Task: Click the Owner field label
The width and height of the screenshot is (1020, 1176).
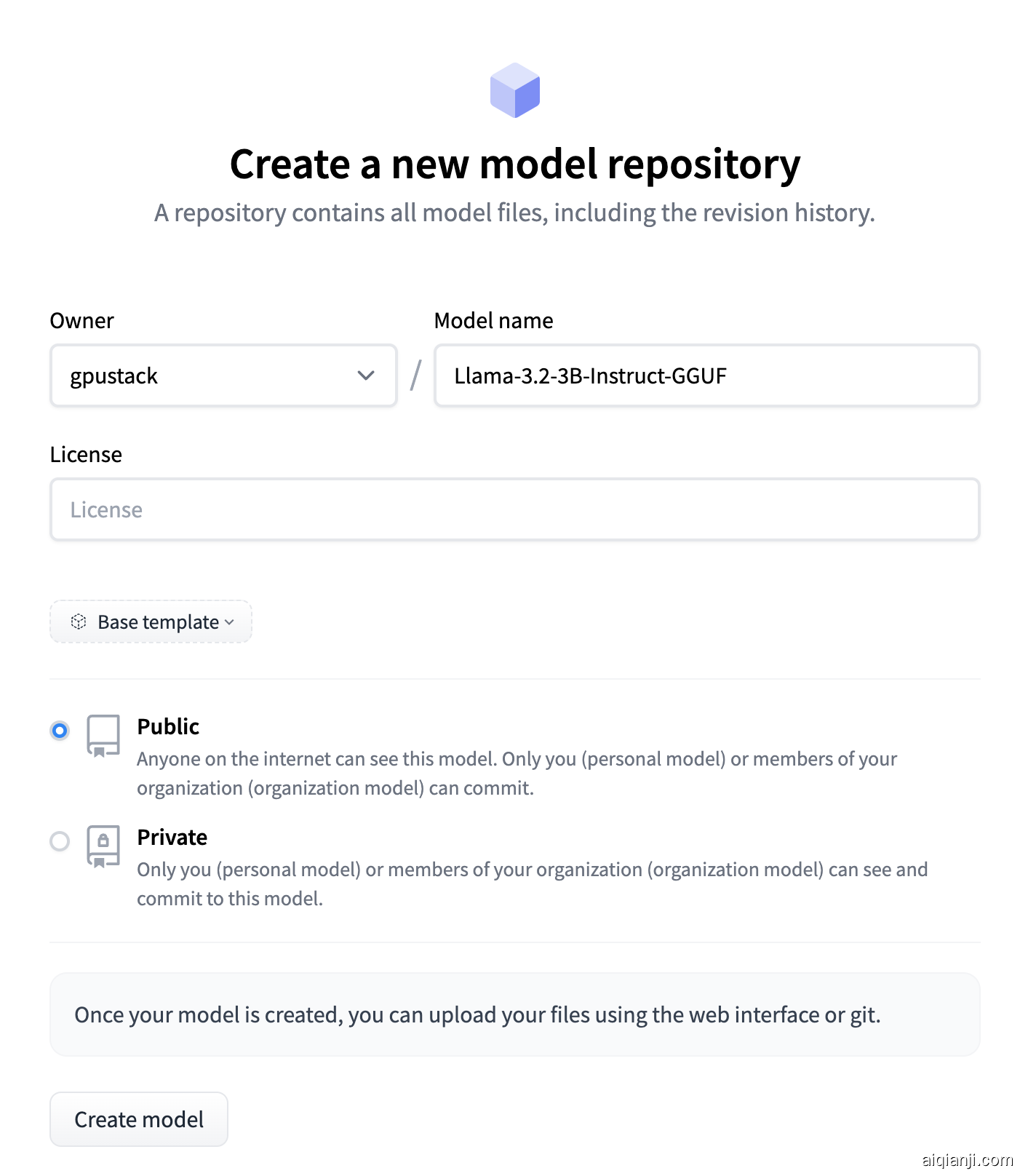Action: 81,320
